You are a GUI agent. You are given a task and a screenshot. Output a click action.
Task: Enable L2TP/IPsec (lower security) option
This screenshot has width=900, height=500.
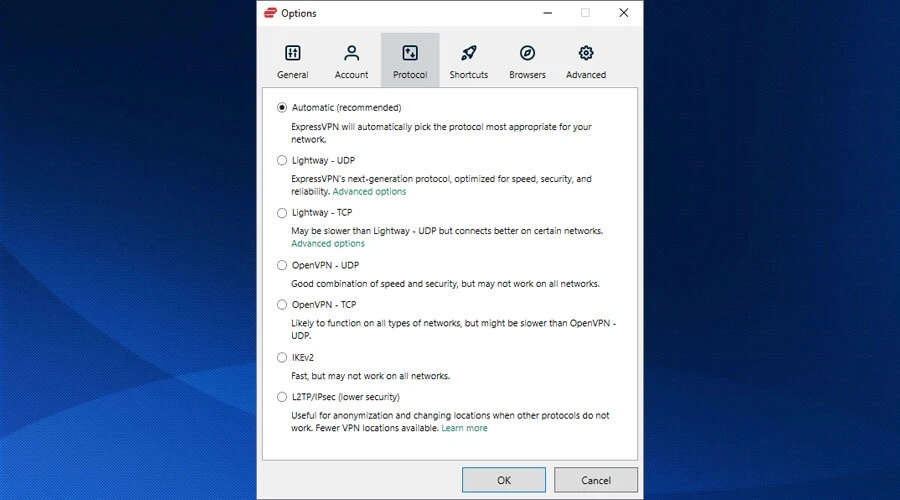pyautogui.click(x=282, y=397)
